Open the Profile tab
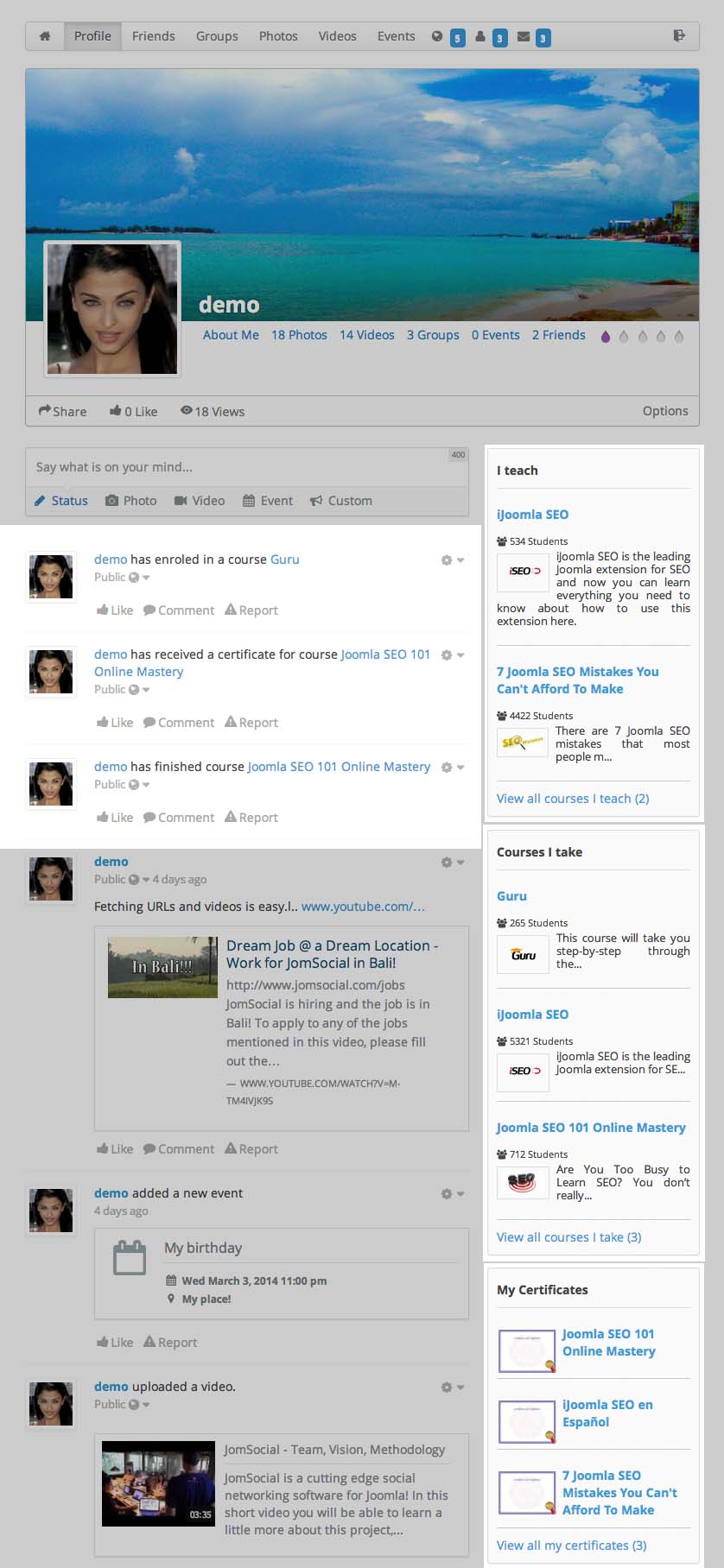The width and height of the screenshot is (724, 1568). tap(92, 36)
